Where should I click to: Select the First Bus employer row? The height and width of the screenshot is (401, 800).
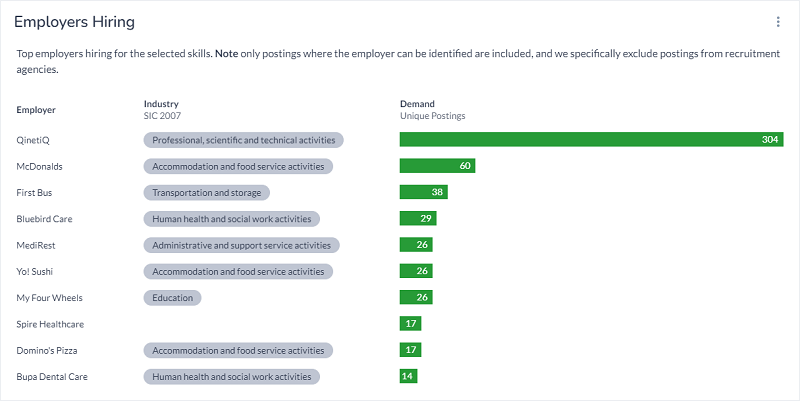tap(35, 192)
